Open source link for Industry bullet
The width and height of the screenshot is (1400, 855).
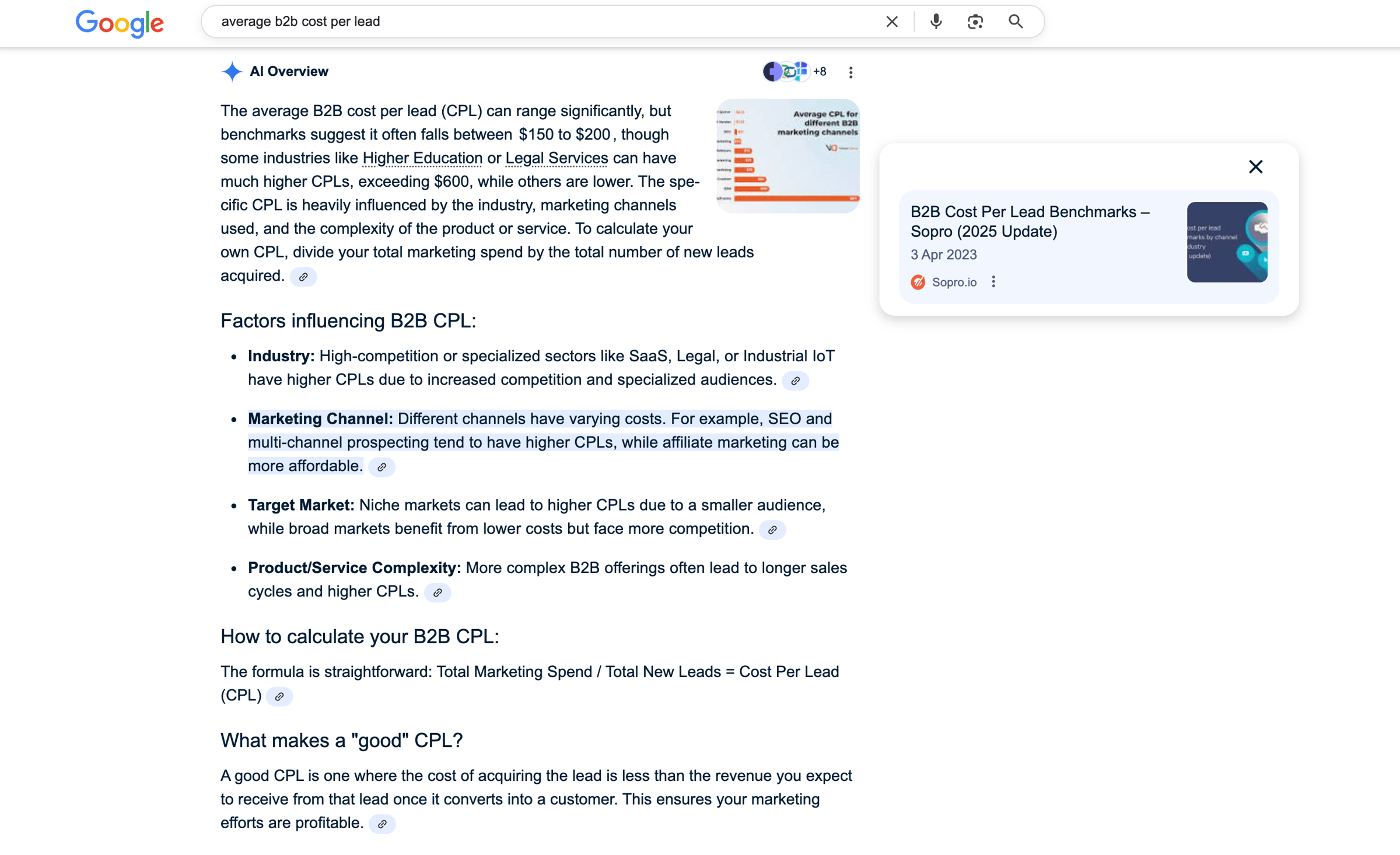(795, 381)
